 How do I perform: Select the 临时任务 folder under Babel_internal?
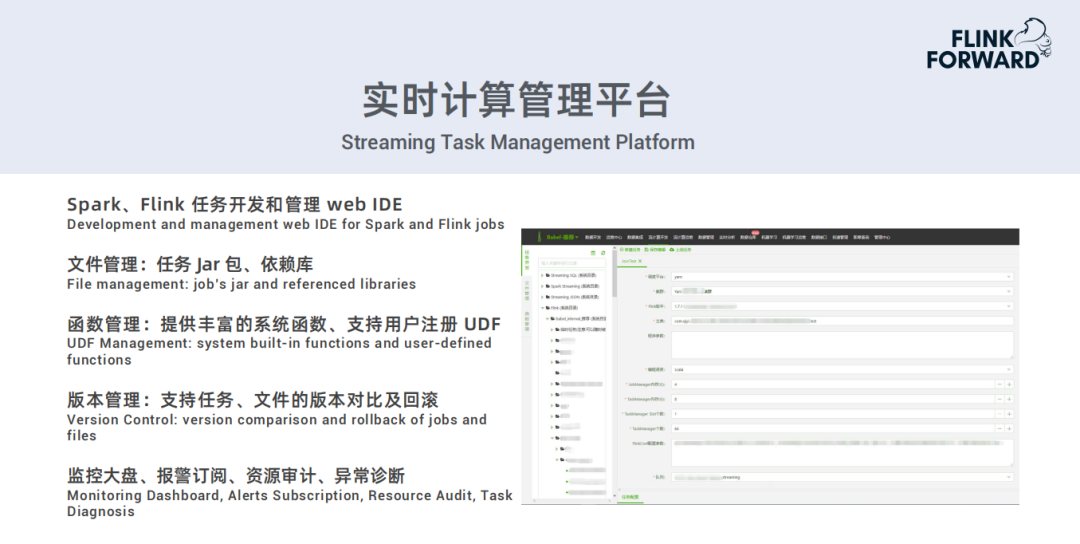[581, 329]
